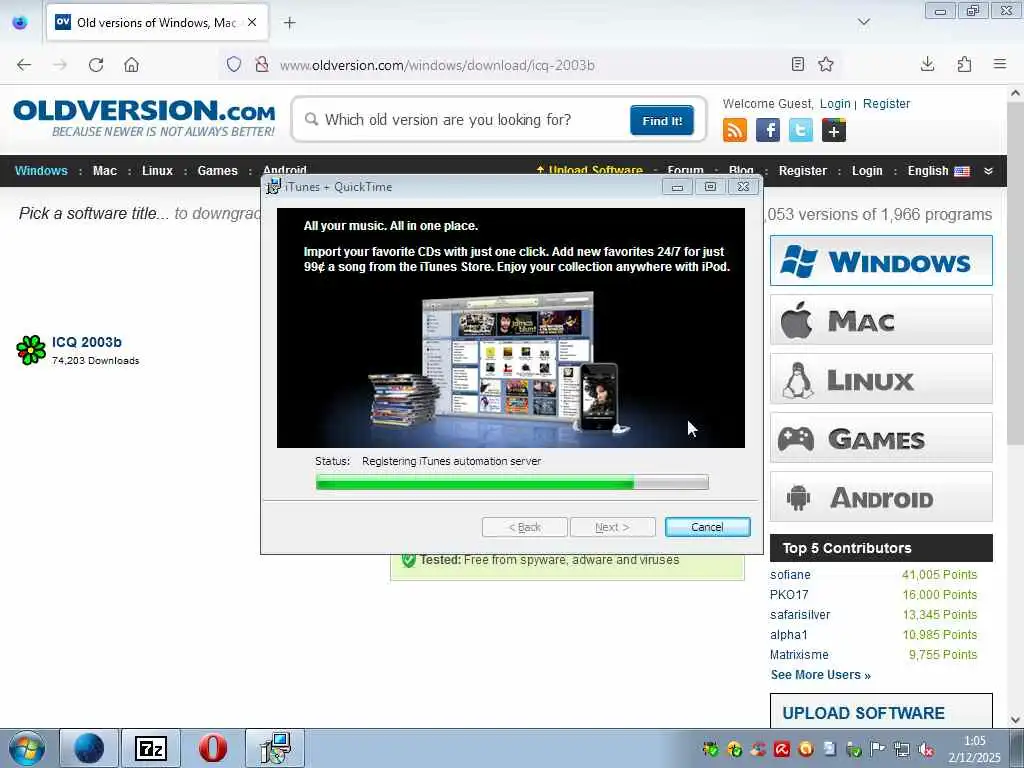Click the Find It! button
The image size is (1024, 768).
point(662,120)
